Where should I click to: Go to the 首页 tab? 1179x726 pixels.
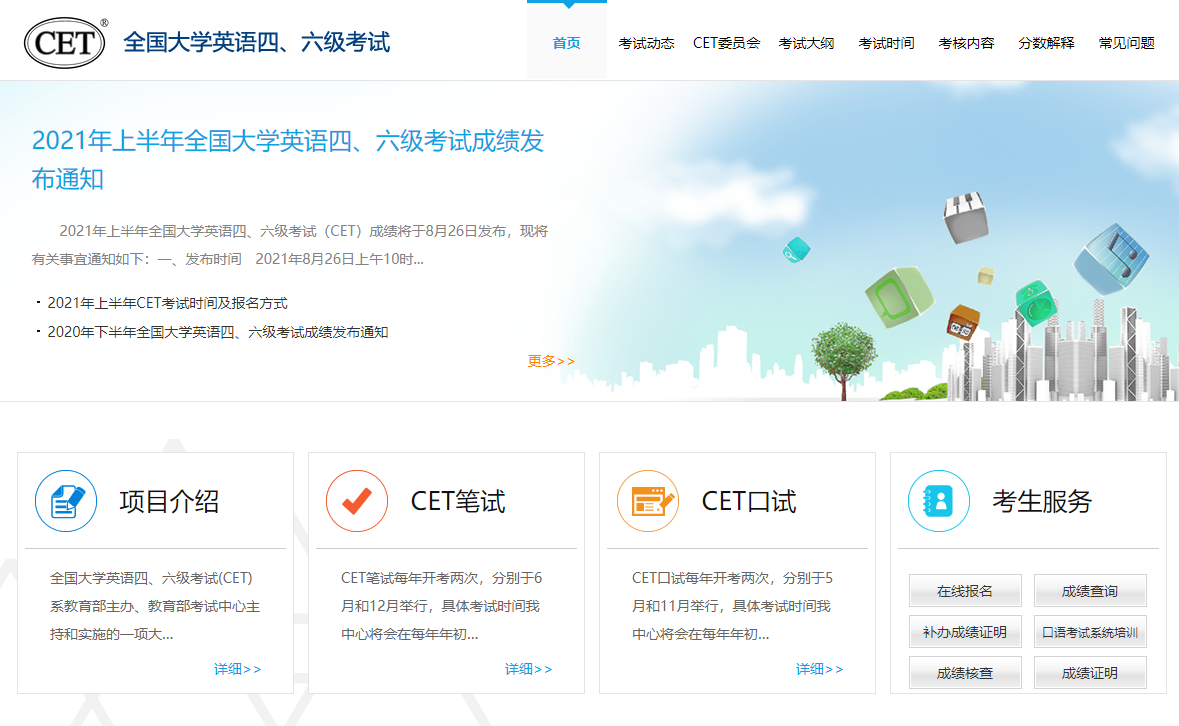click(x=566, y=43)
